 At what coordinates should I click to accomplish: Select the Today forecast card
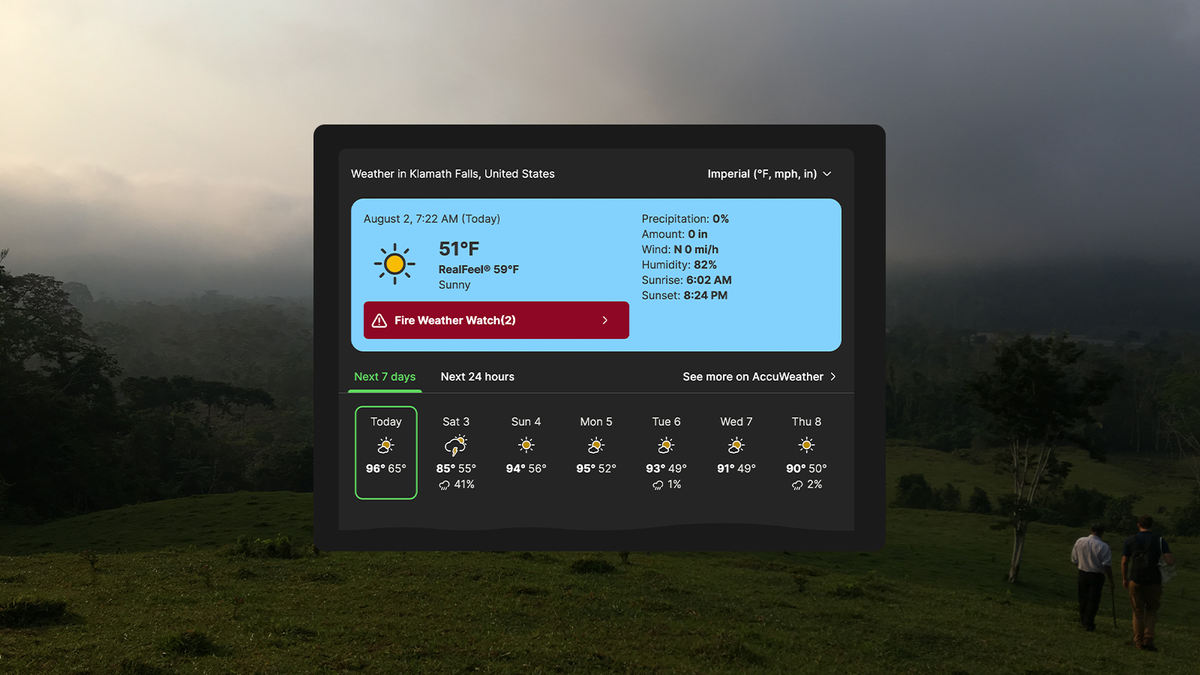pyautogui.click(x=386, y=452)
